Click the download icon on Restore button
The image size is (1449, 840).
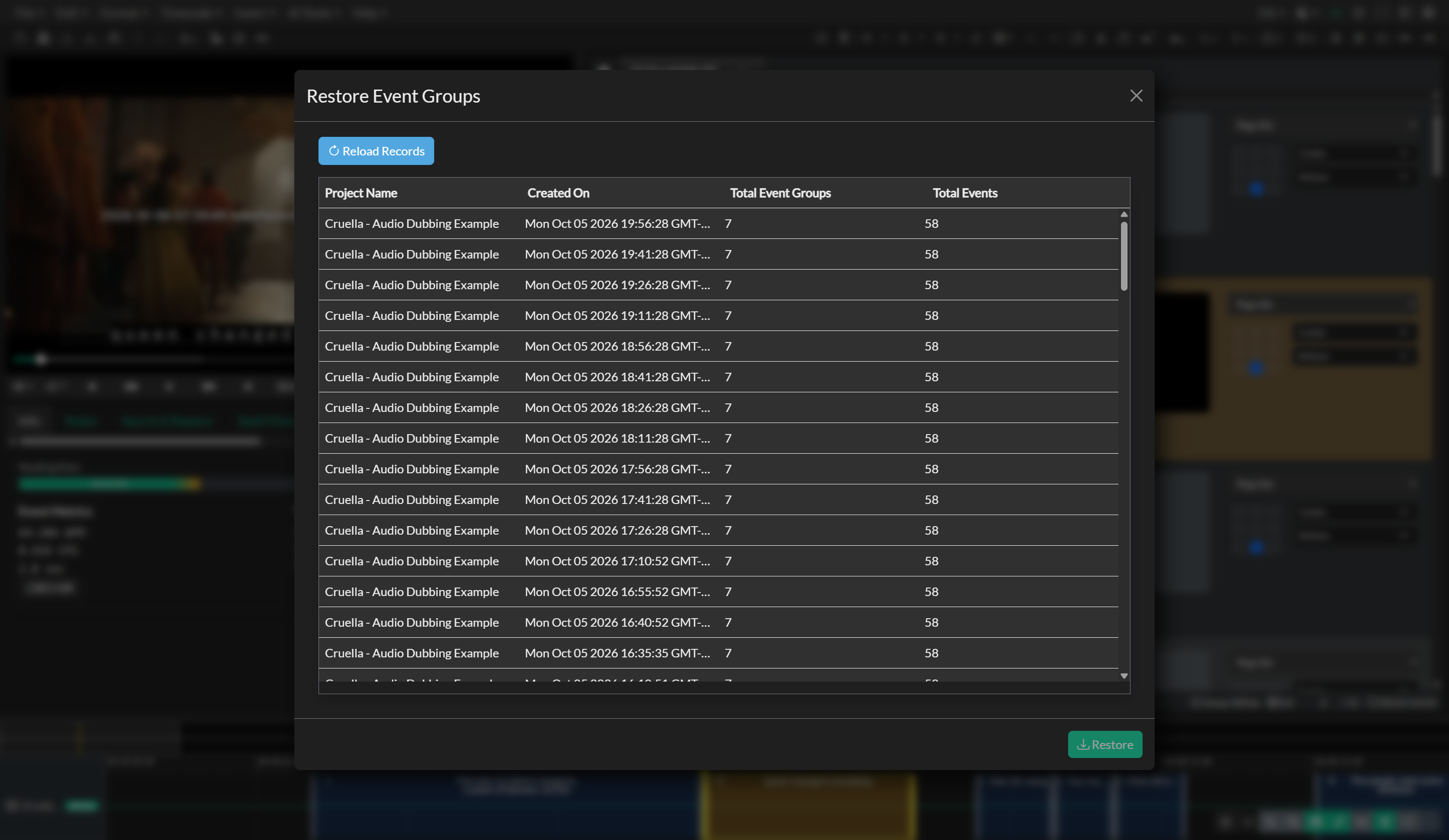[1083, 744]
